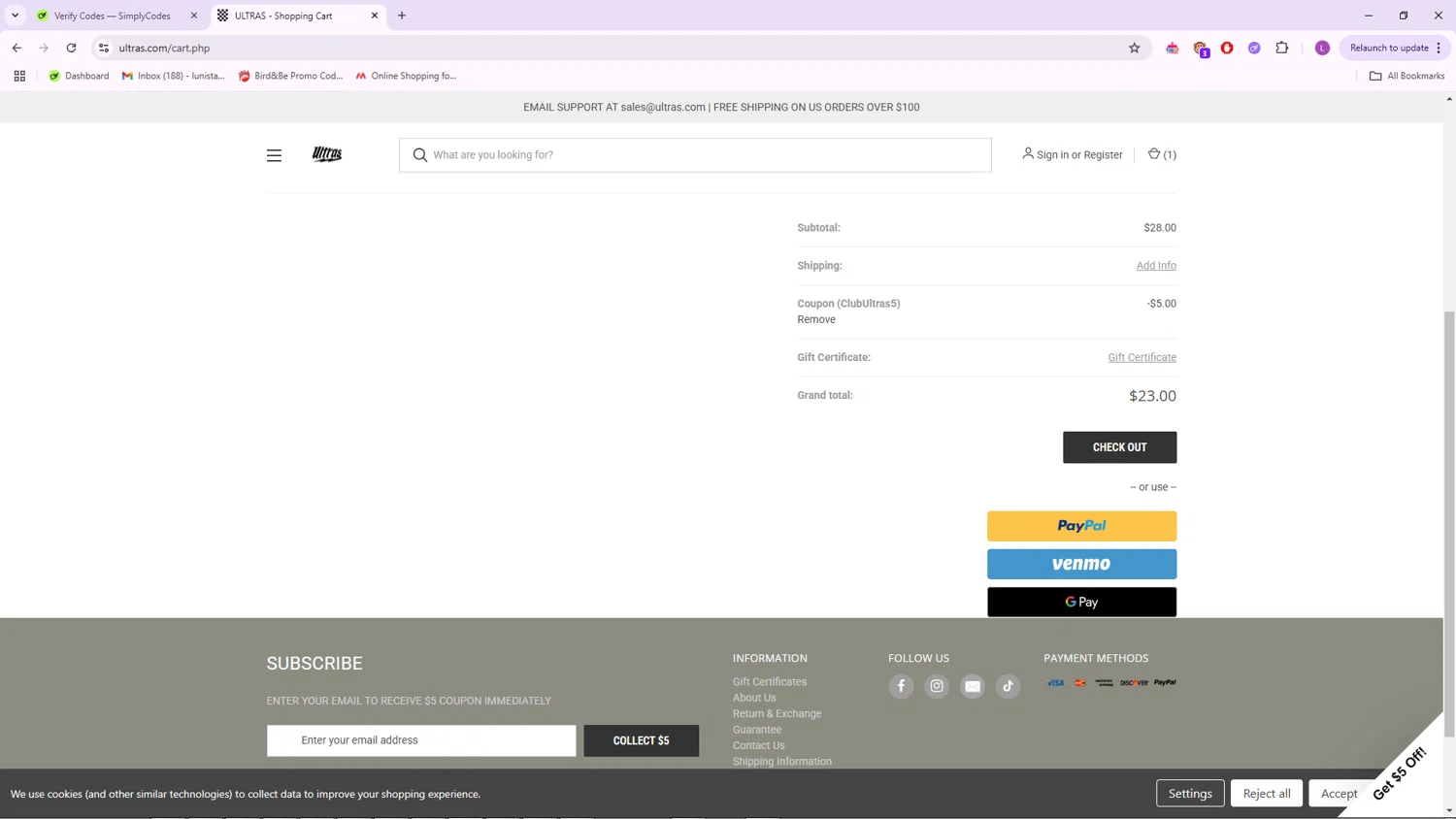This screenshot has height=819, width=1456.
Task: Open the Facebook social icon
Action: (x=901, y=686)
